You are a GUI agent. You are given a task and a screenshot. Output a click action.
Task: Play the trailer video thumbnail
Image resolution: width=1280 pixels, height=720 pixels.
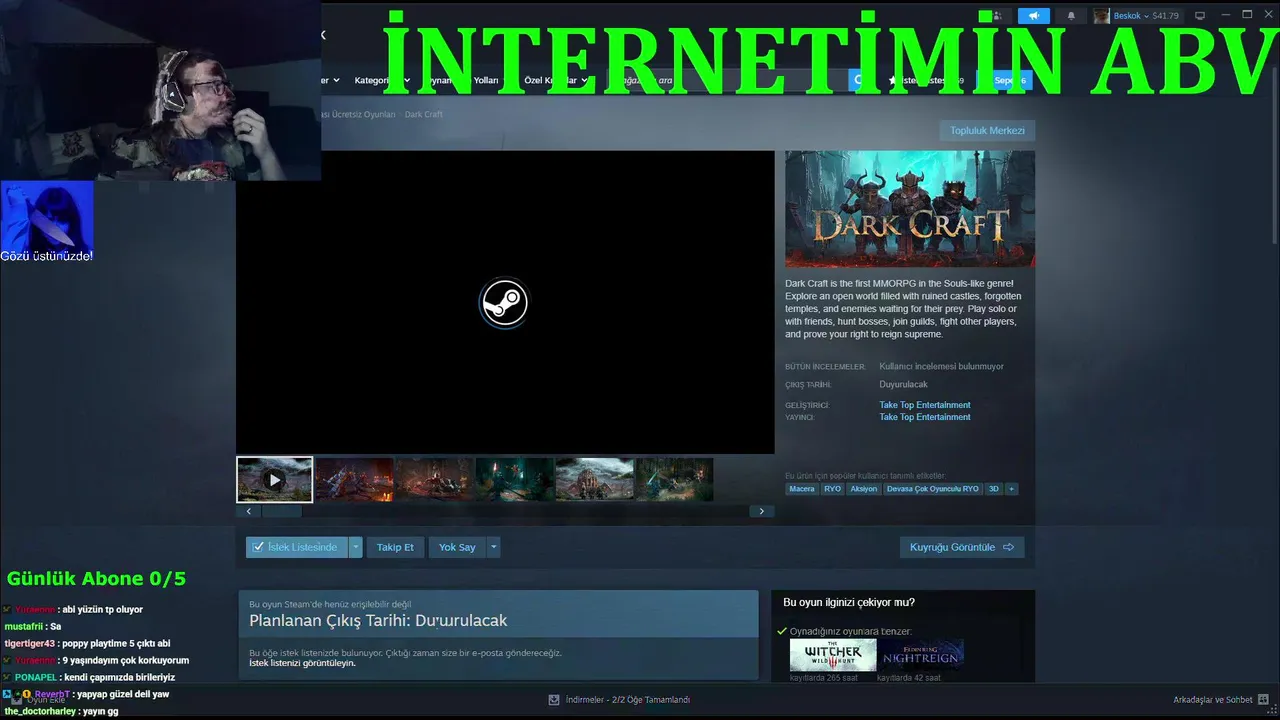[275, 480]
